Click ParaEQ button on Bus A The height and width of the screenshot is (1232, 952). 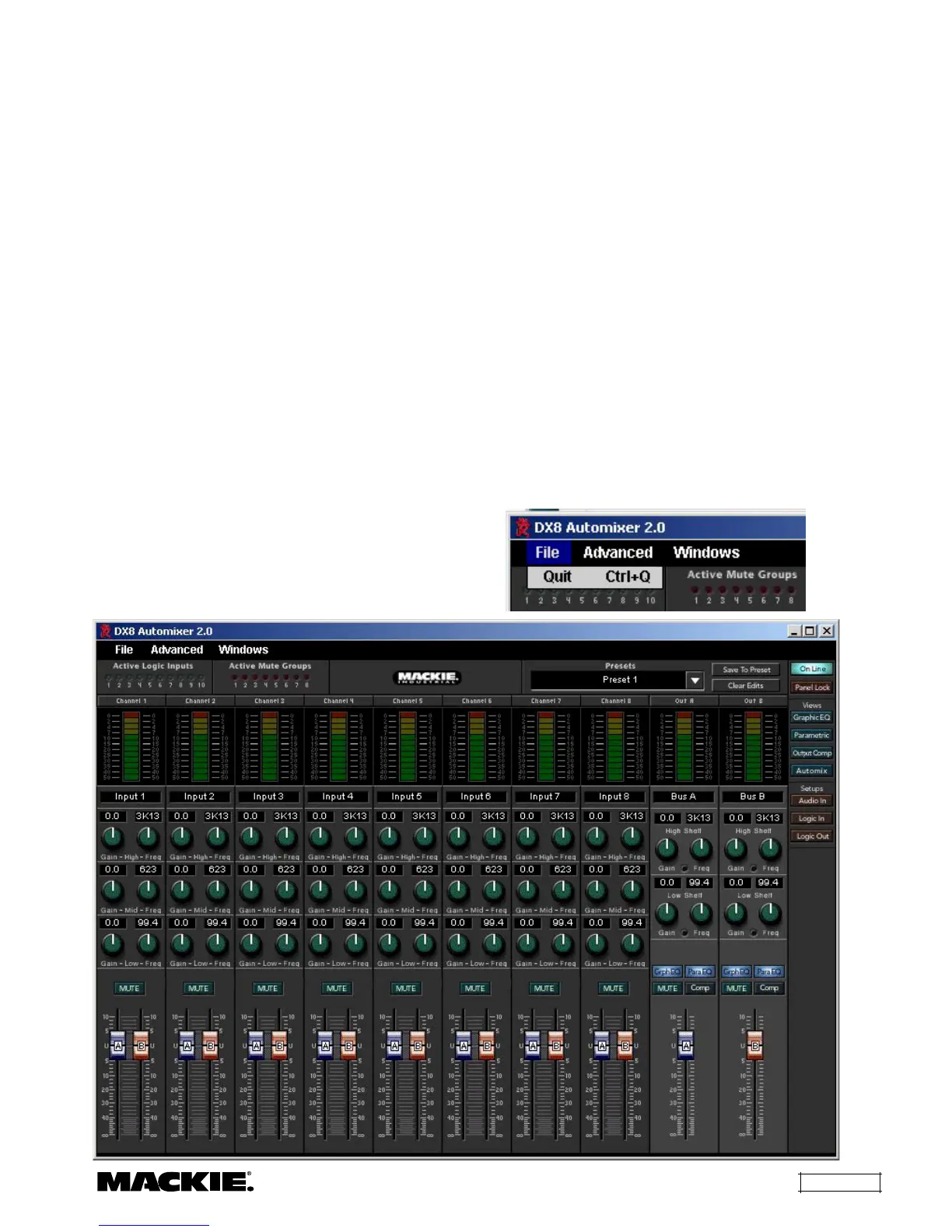700,971
